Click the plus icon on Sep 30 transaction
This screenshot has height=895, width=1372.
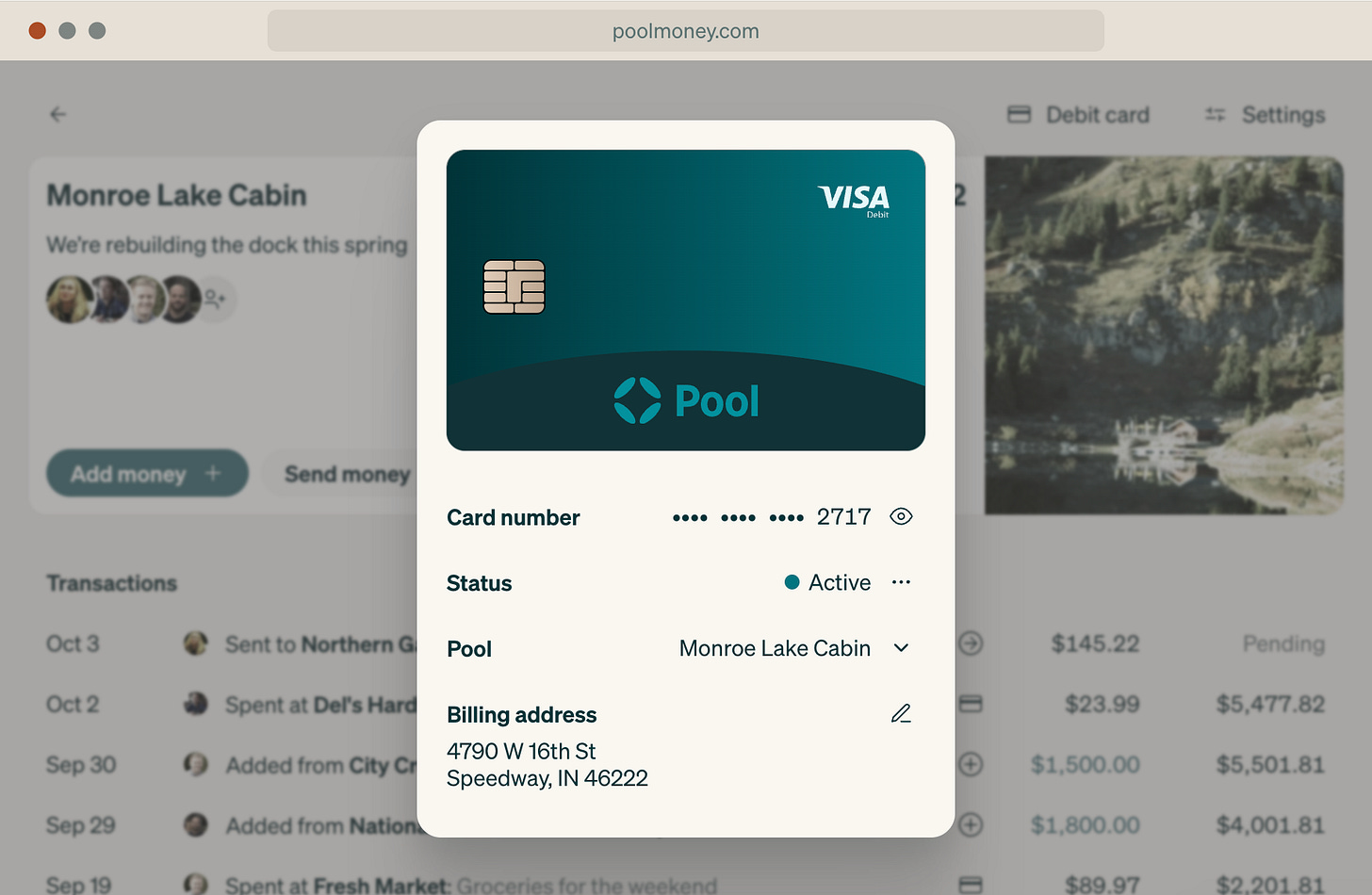971,764
